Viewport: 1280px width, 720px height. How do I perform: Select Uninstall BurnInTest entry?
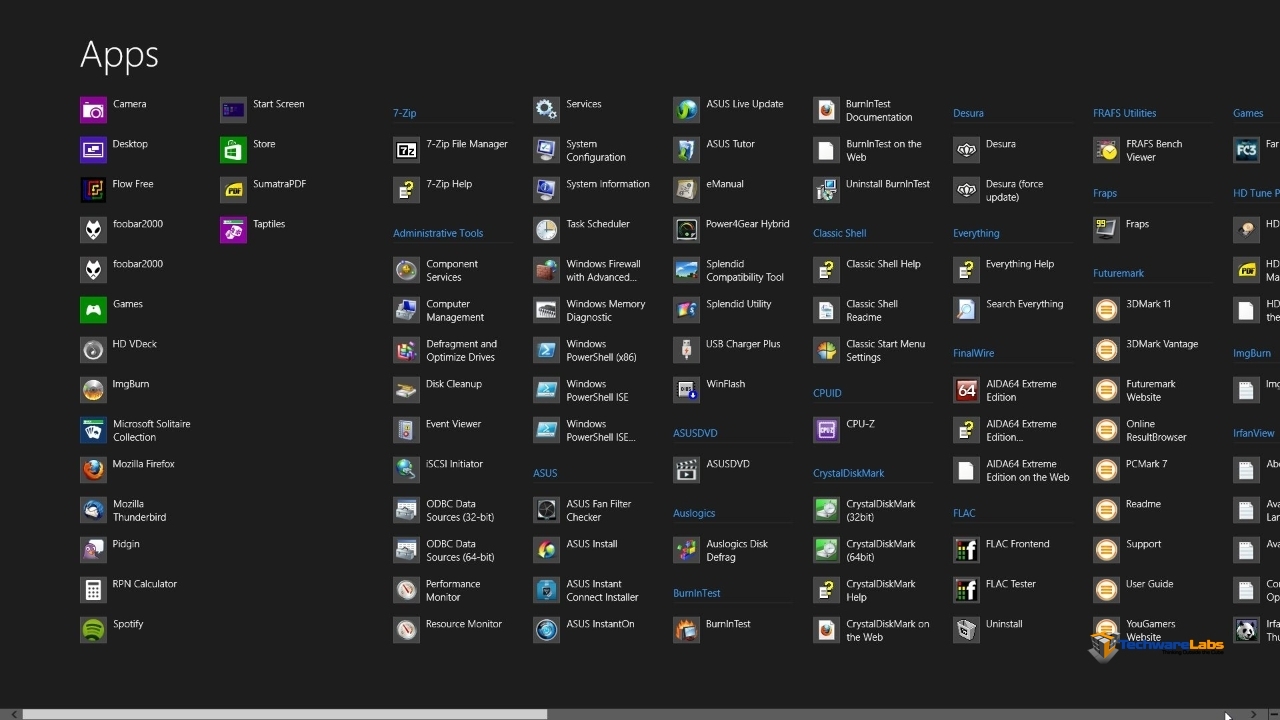pos(872,190)
